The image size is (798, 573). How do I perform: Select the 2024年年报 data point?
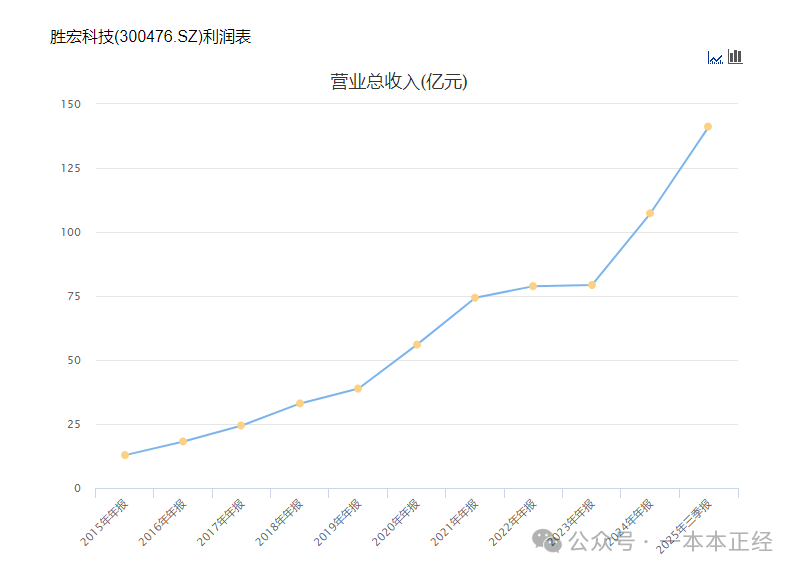click(650, 213)
